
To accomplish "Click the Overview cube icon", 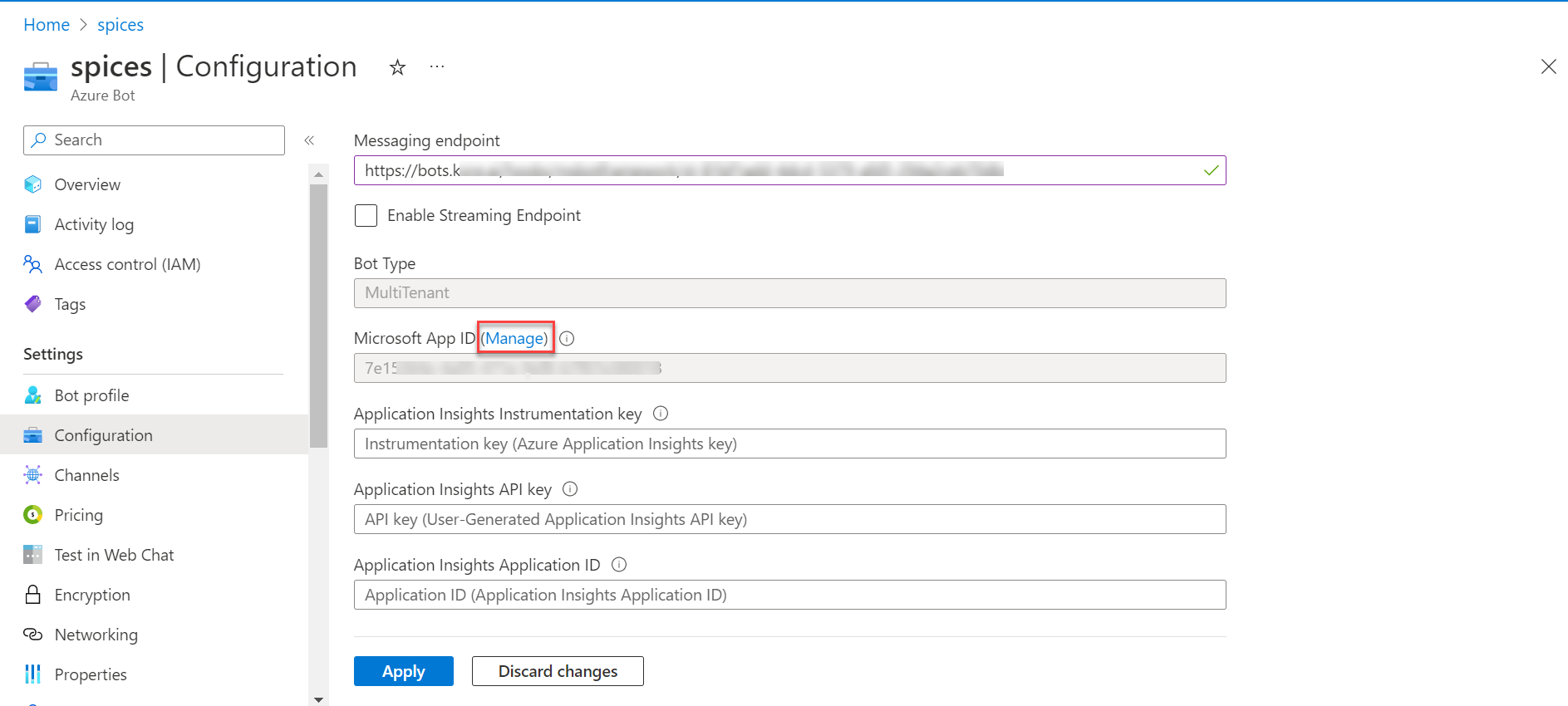I will pos(33,184).
